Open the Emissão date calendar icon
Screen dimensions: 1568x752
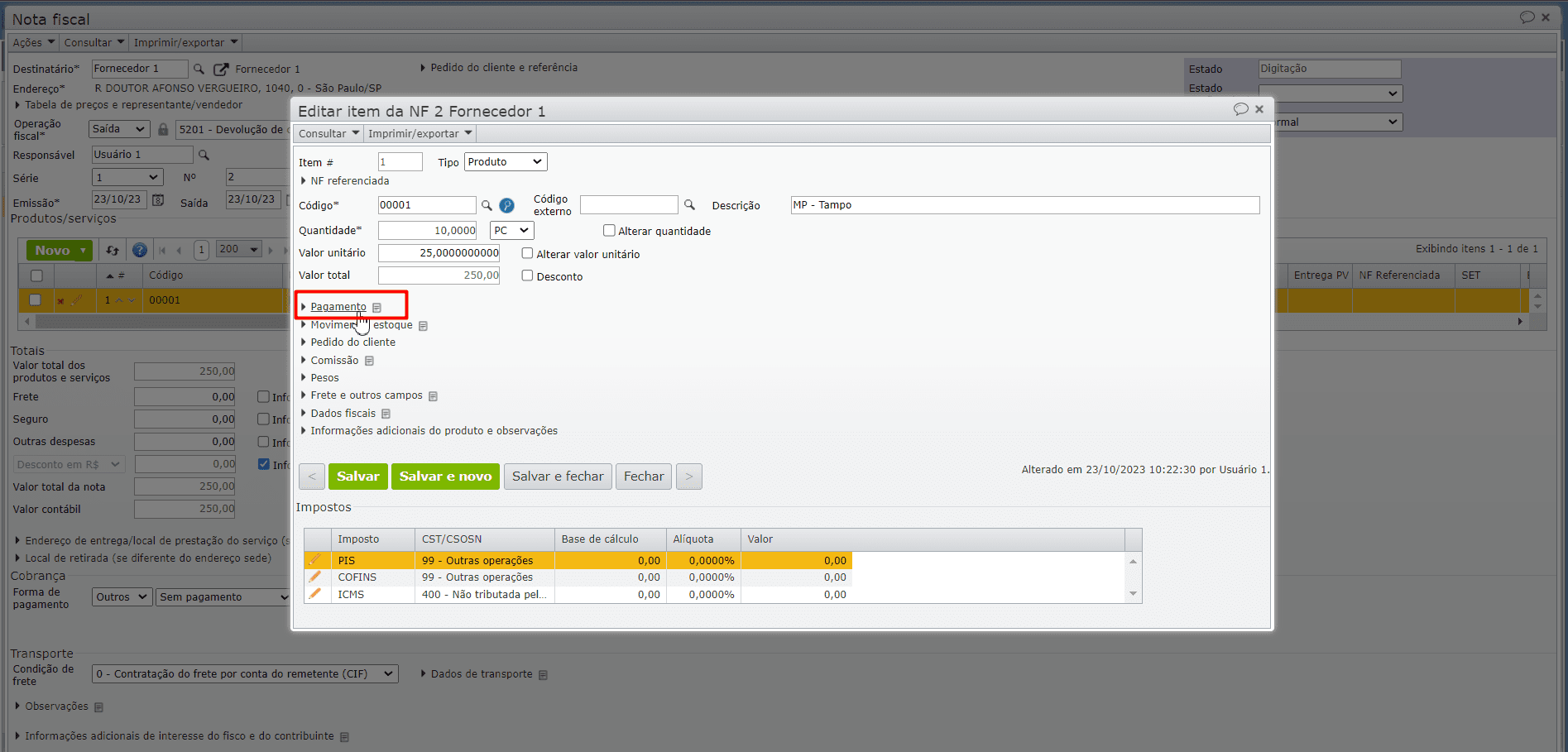click(x=158, y=200)
